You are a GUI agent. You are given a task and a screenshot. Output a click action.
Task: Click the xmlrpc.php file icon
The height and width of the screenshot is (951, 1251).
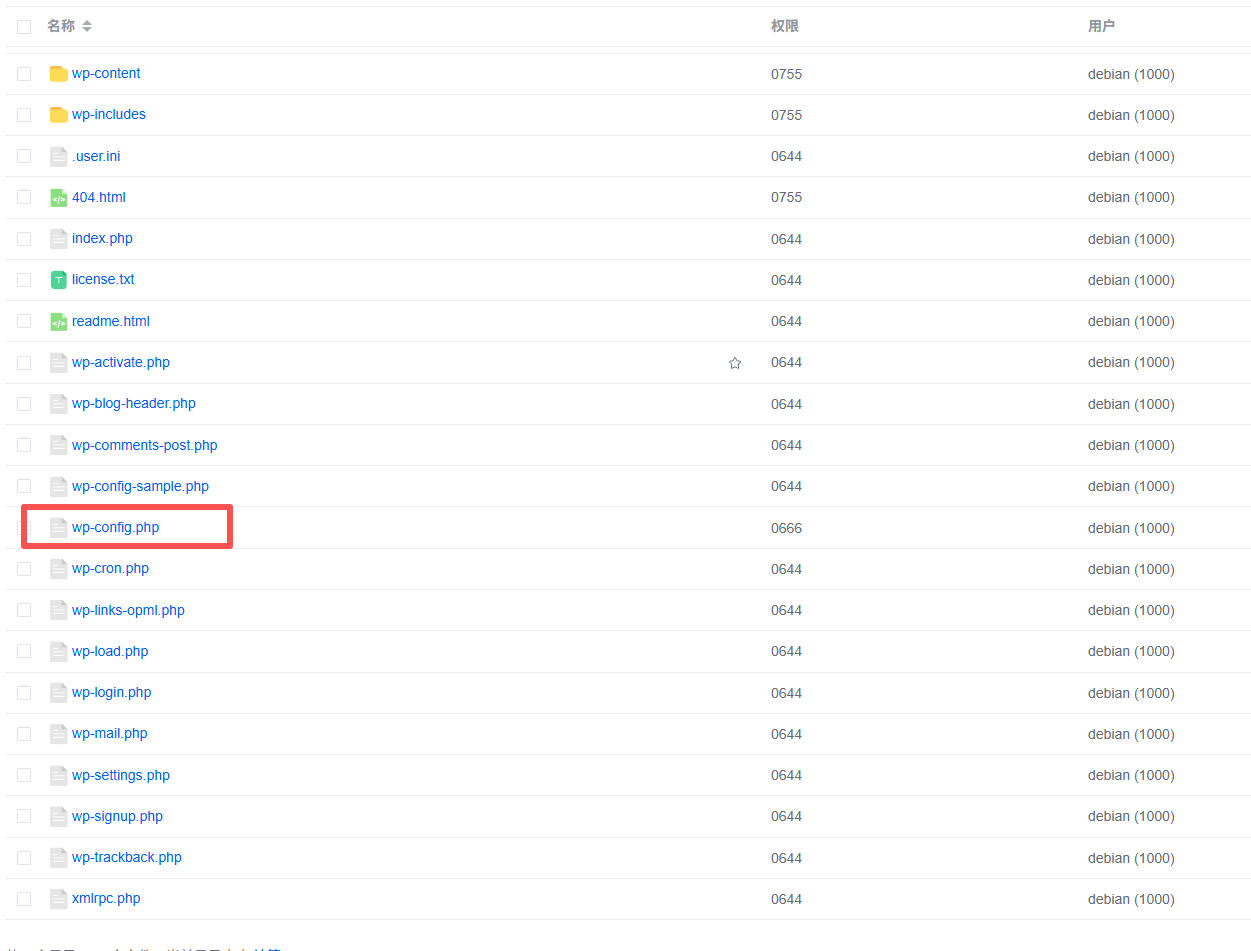59,899
